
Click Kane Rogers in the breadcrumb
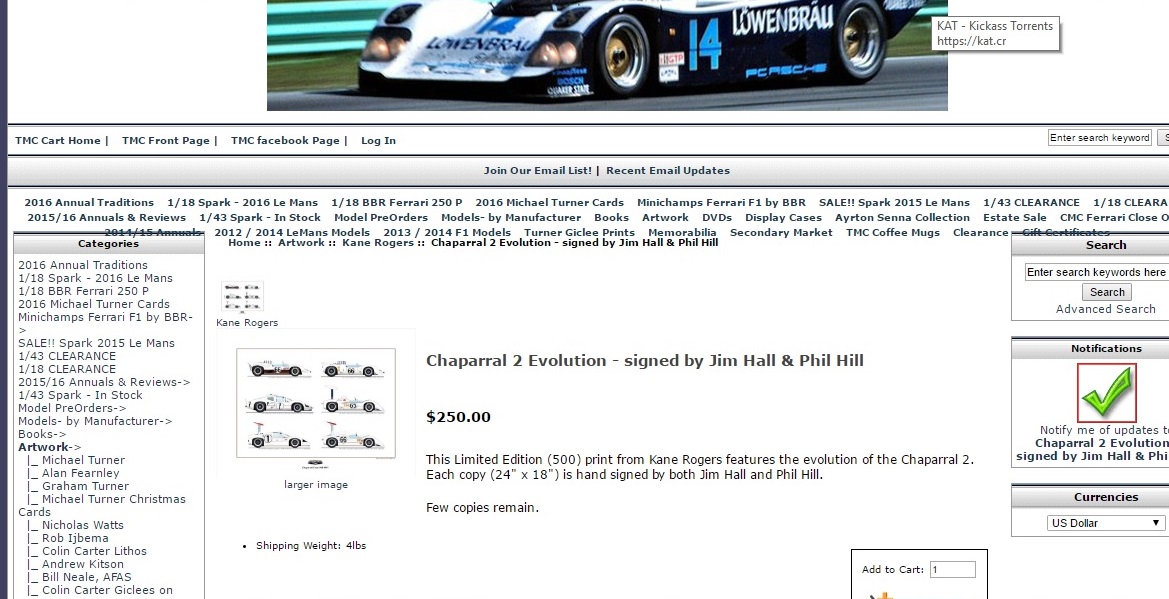point(379,243)
